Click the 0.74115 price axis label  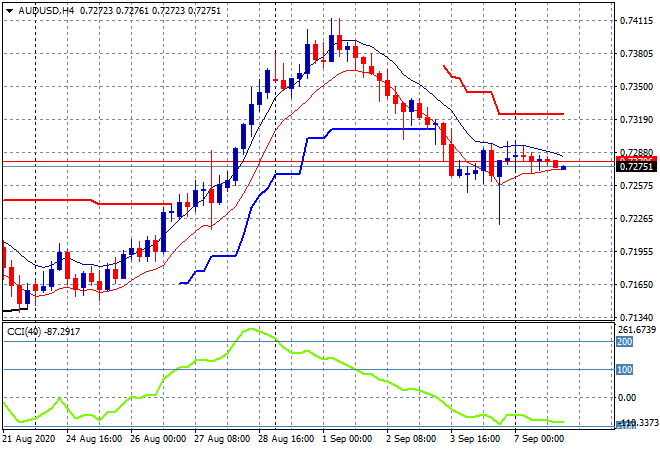(x=636, y=21)
